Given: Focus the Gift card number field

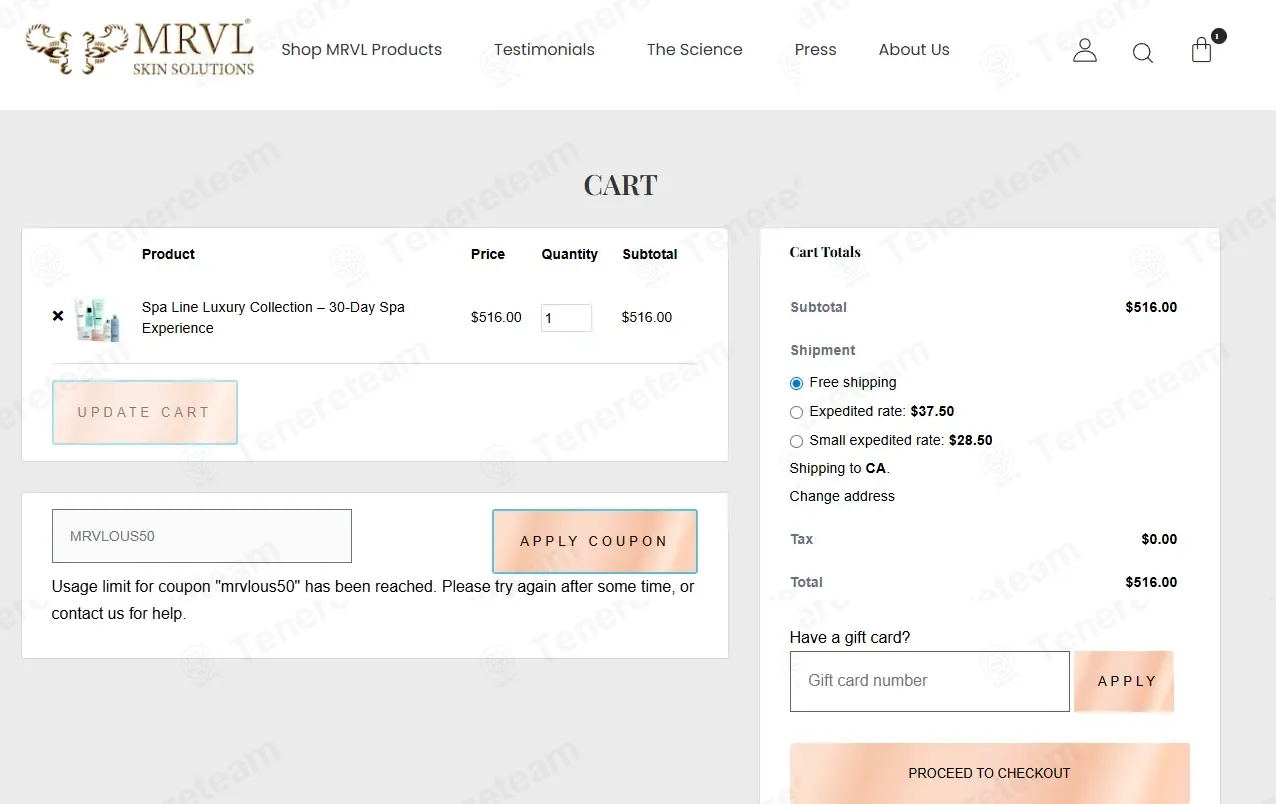Looking at the screenshot, I should coord(930,681).
